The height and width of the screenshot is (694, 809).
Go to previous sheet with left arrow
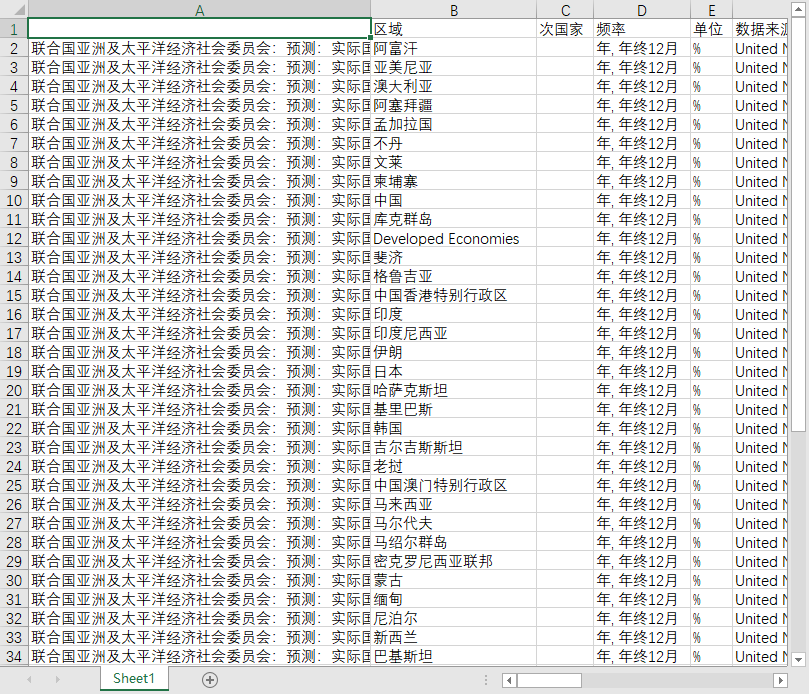[29, 680]
